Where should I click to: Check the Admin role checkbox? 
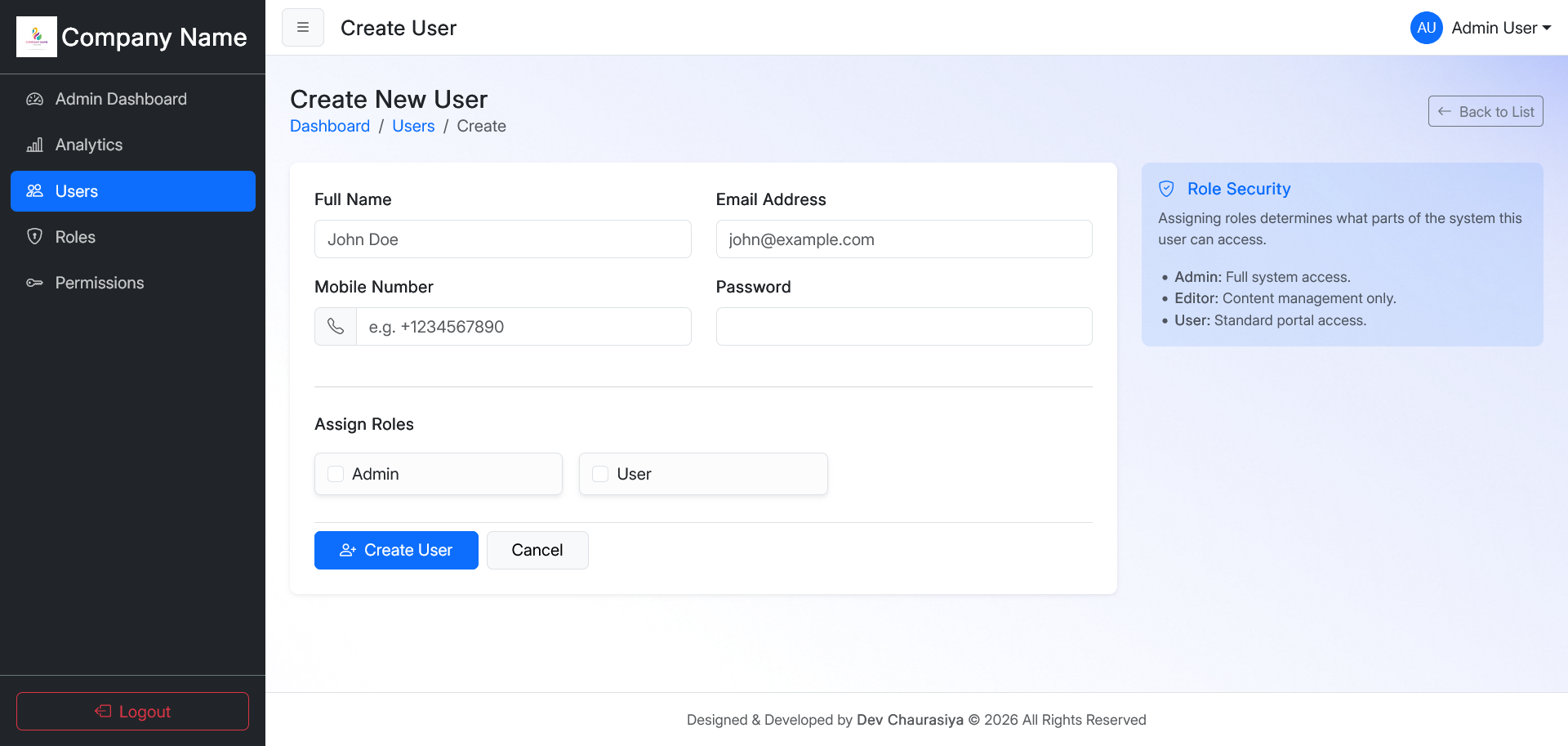(x=336, y=474)
